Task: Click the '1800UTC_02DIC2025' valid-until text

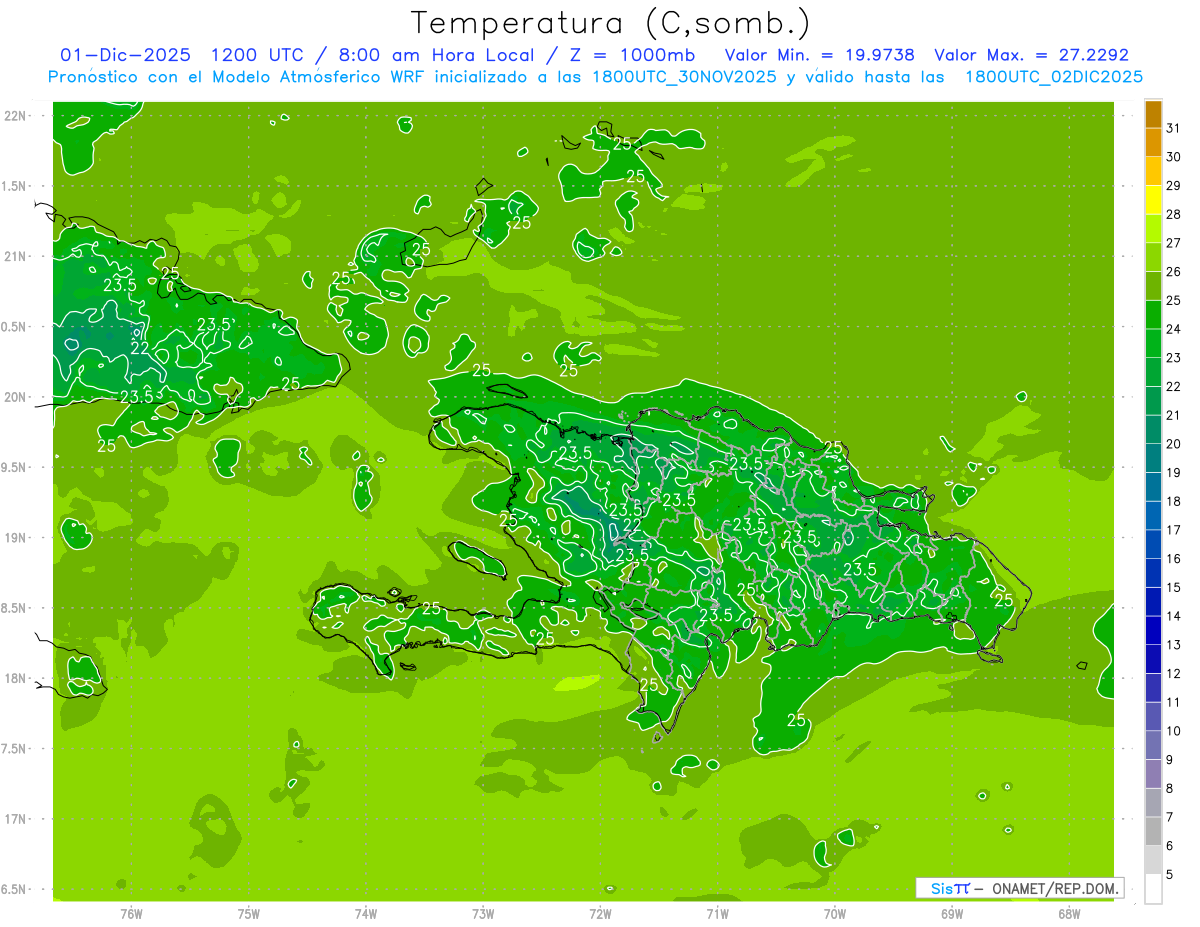Action: (1053, 77)
